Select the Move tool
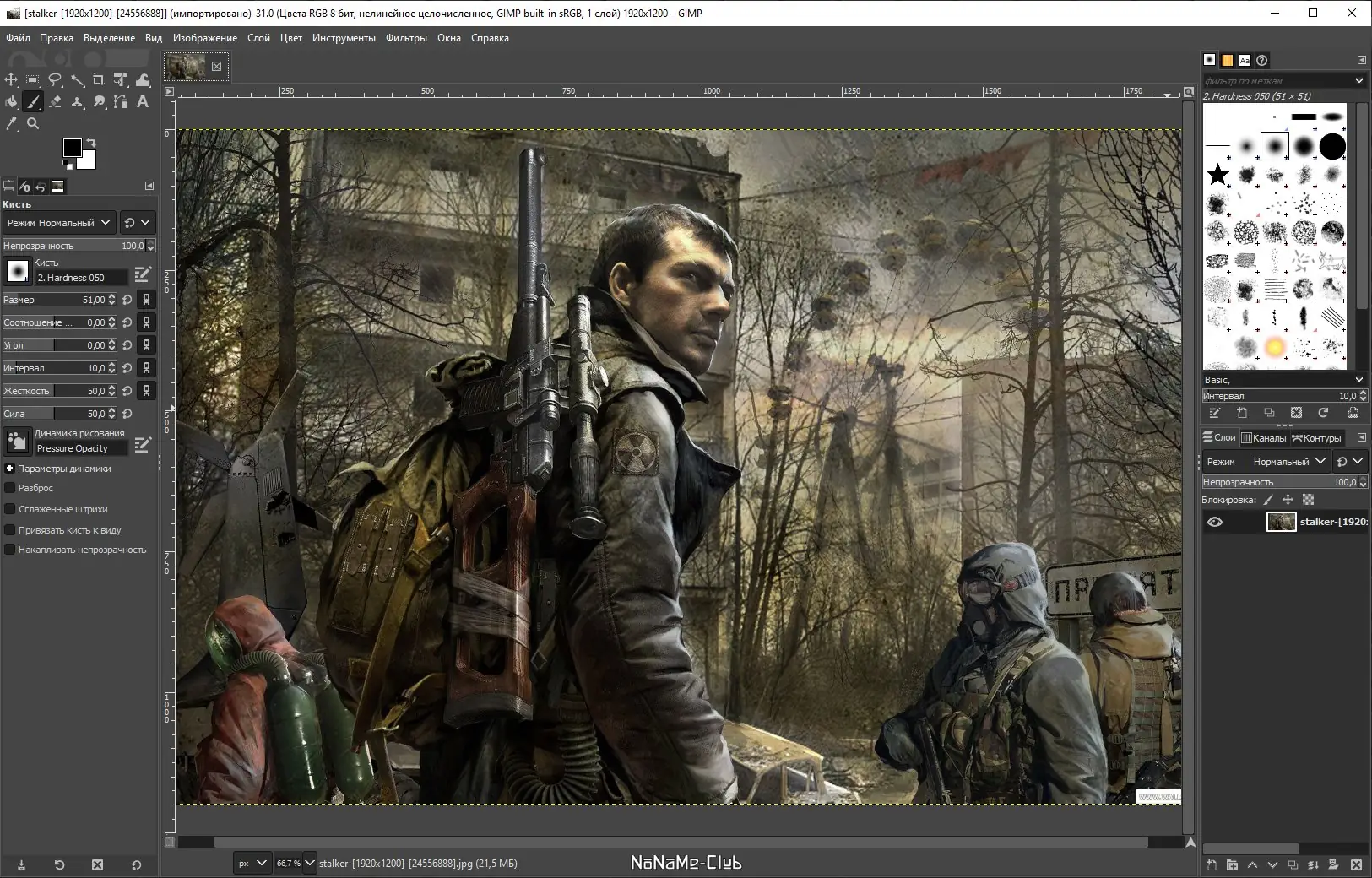 [11, 80]
